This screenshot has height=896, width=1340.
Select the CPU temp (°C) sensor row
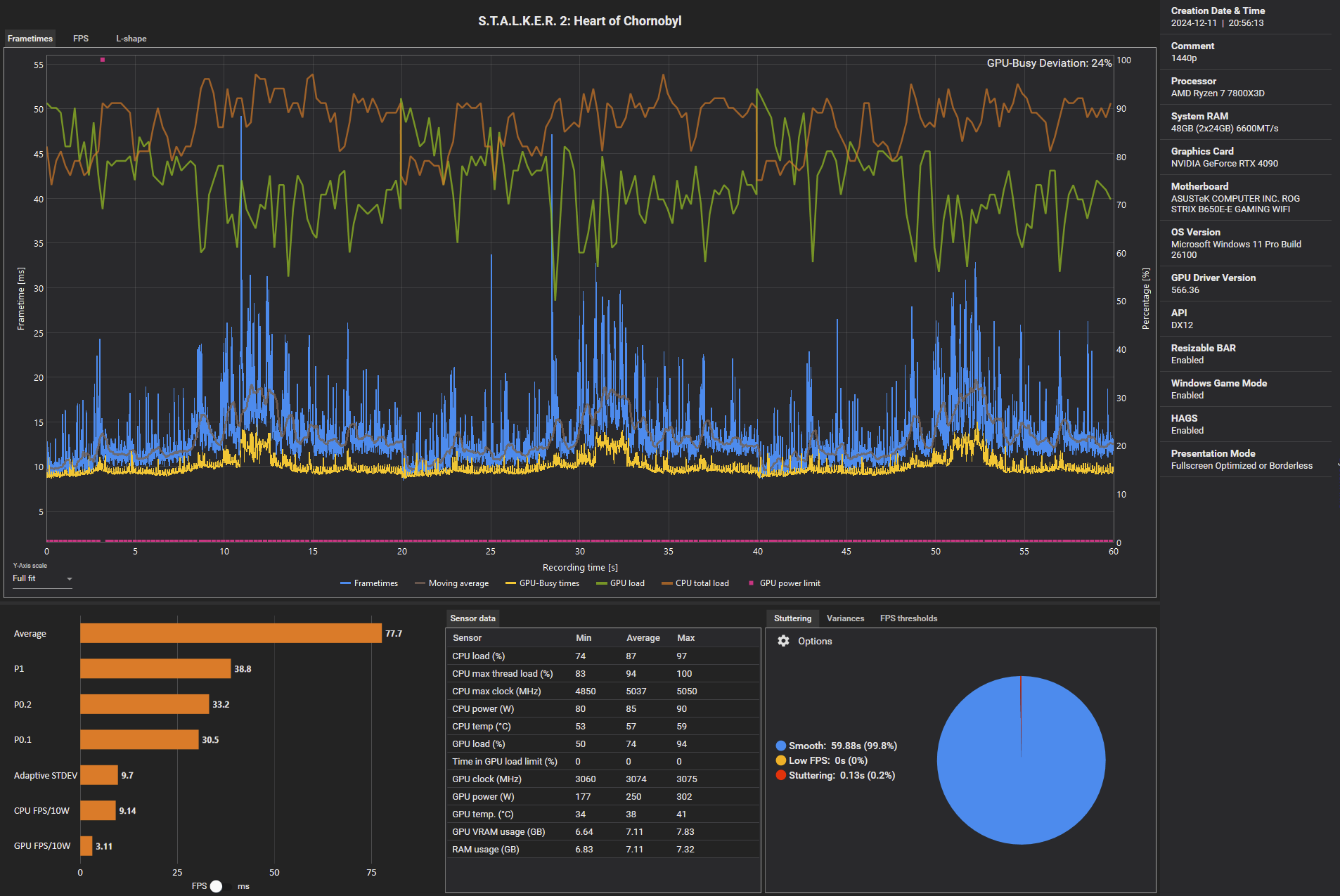[x=603, y=726]
